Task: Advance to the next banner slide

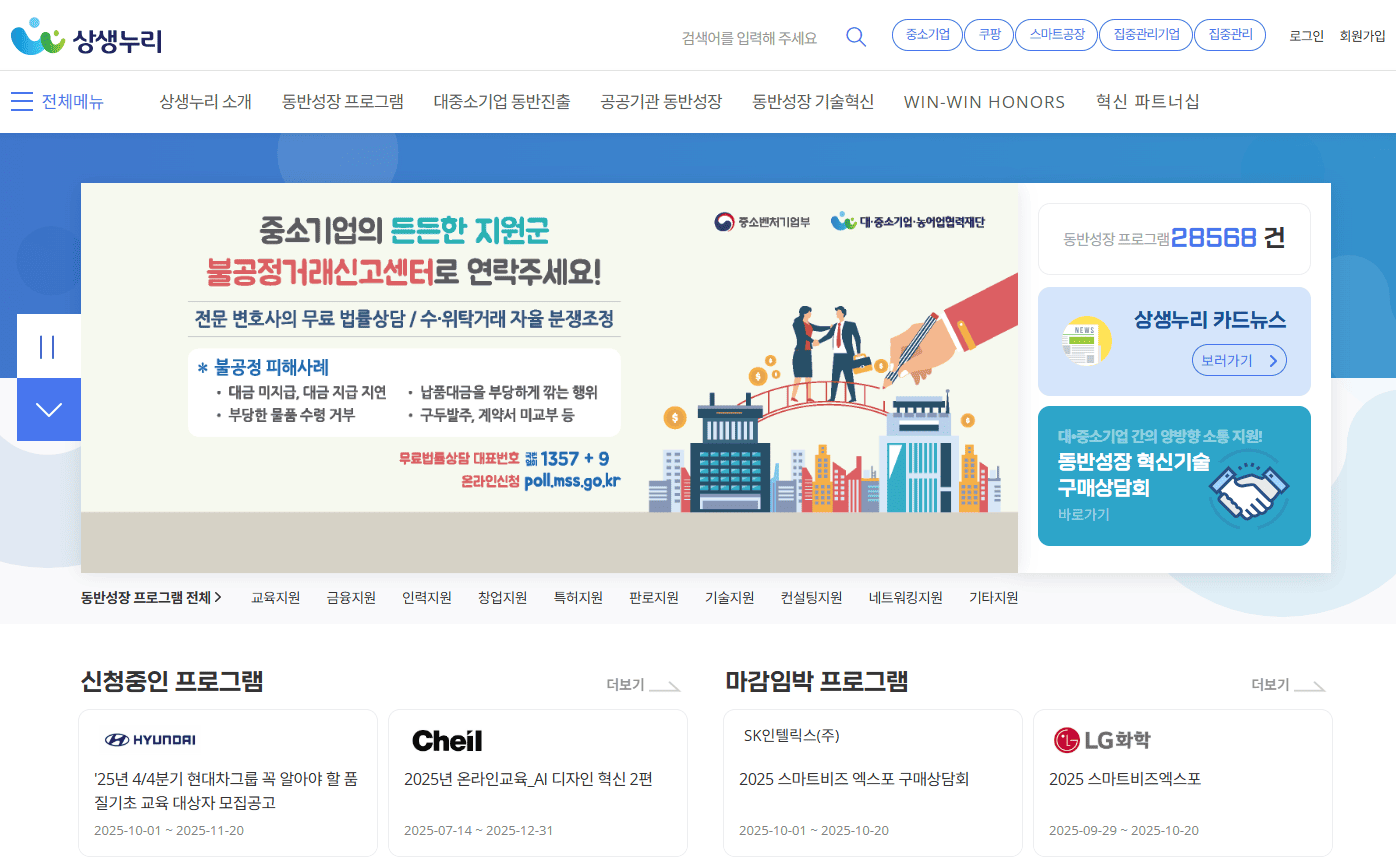Action: click(48, 409)
